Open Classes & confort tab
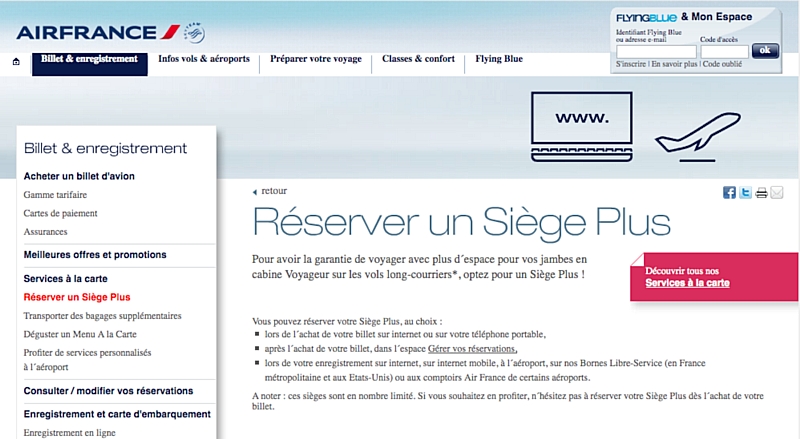 click(x=418, y=59)
